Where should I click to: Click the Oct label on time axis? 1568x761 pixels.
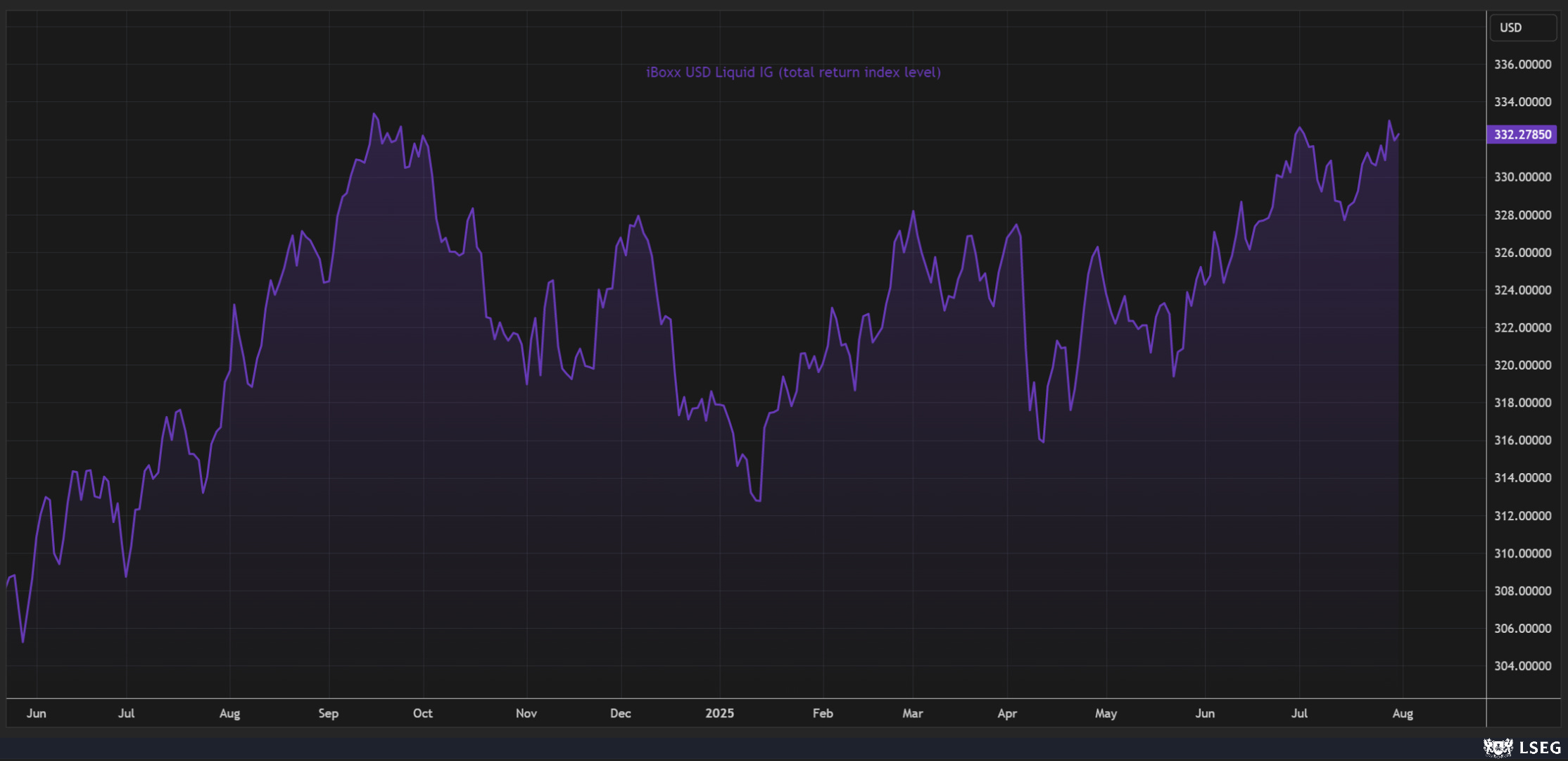point(422,713)
